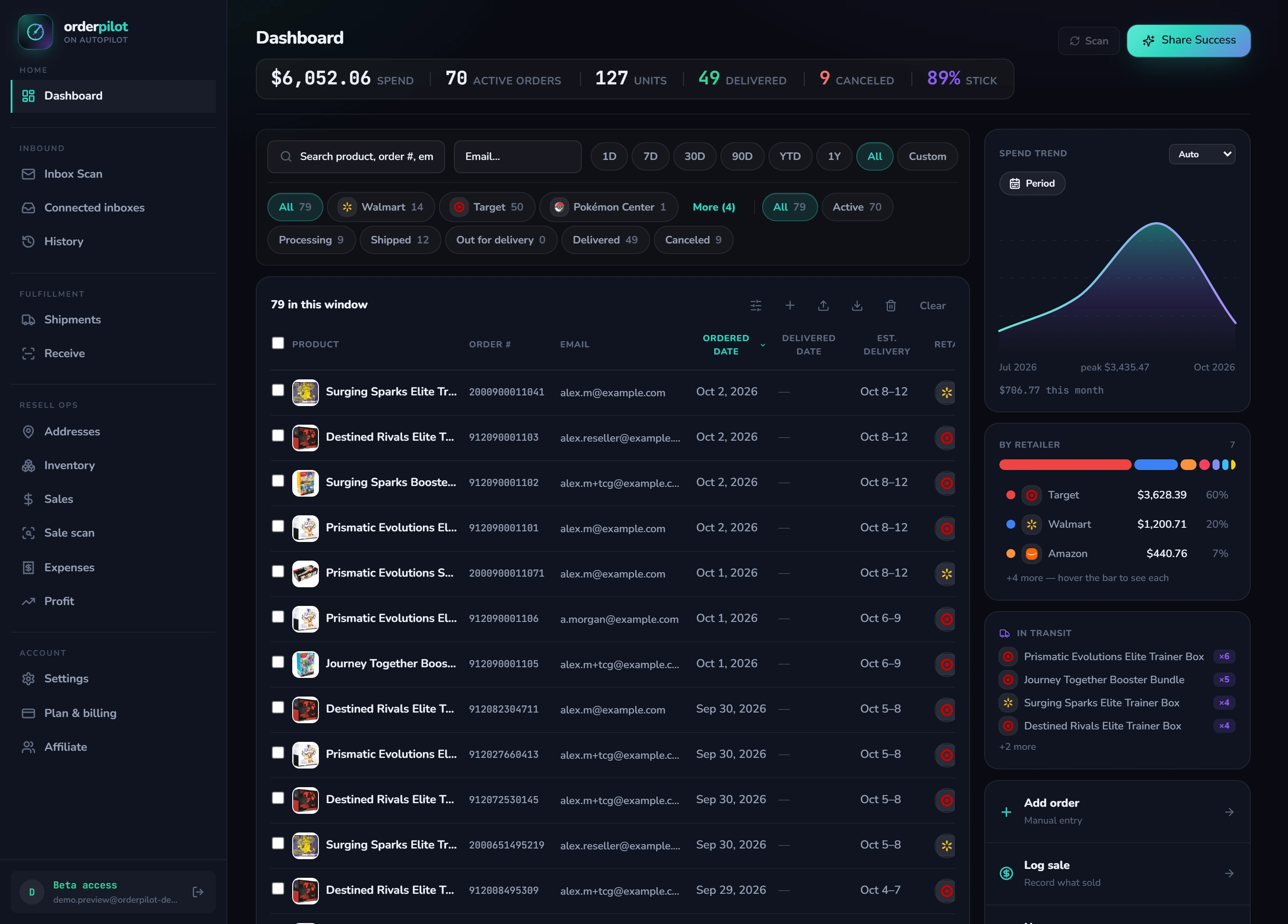The height and width of the screenshot is (924, 1288).
Task: Check the box for order 2000651495219
Action: pyautogui.click(x=278, y=843)
